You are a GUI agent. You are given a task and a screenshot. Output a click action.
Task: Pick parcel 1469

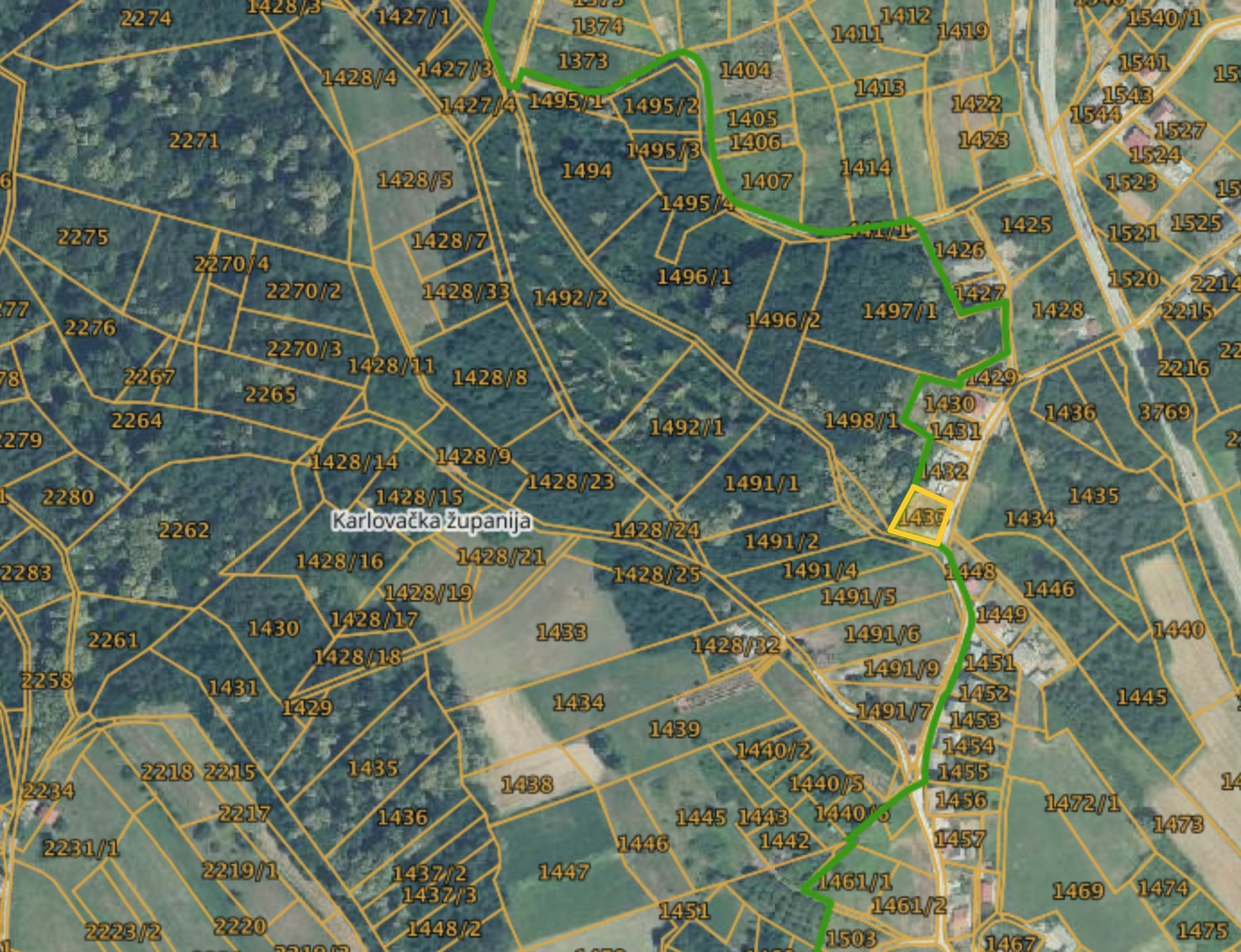tap(1078, 890)
